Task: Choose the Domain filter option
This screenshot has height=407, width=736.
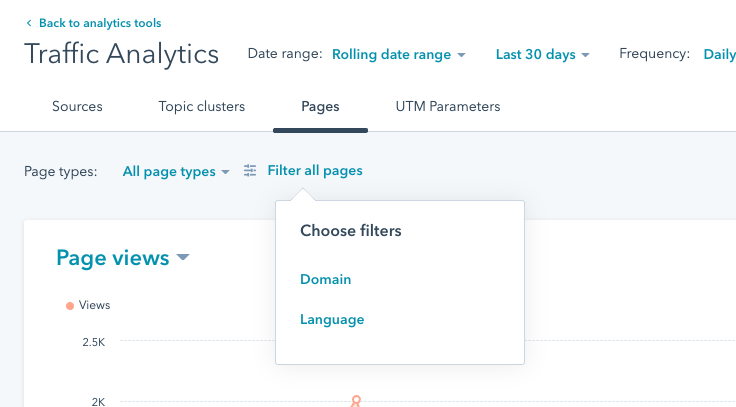Action: click(x=325, y=280)
